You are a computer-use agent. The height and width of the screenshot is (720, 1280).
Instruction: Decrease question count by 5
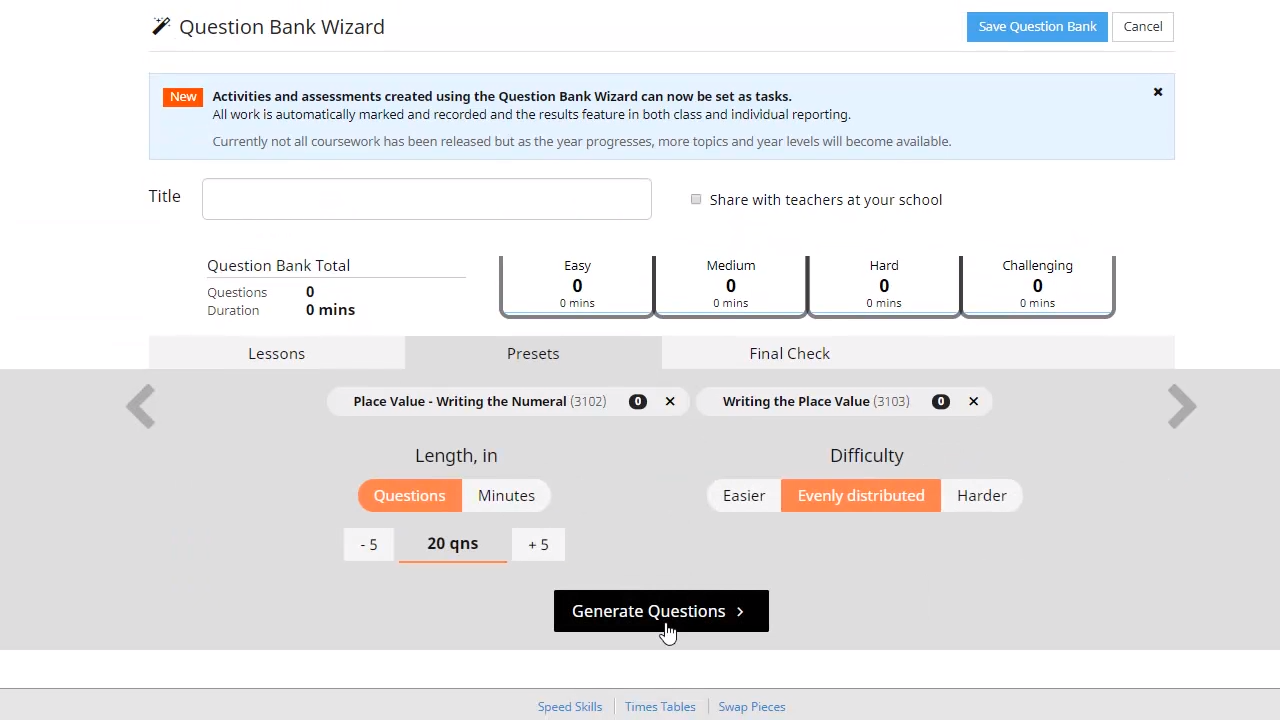click(x=369, y=544)
